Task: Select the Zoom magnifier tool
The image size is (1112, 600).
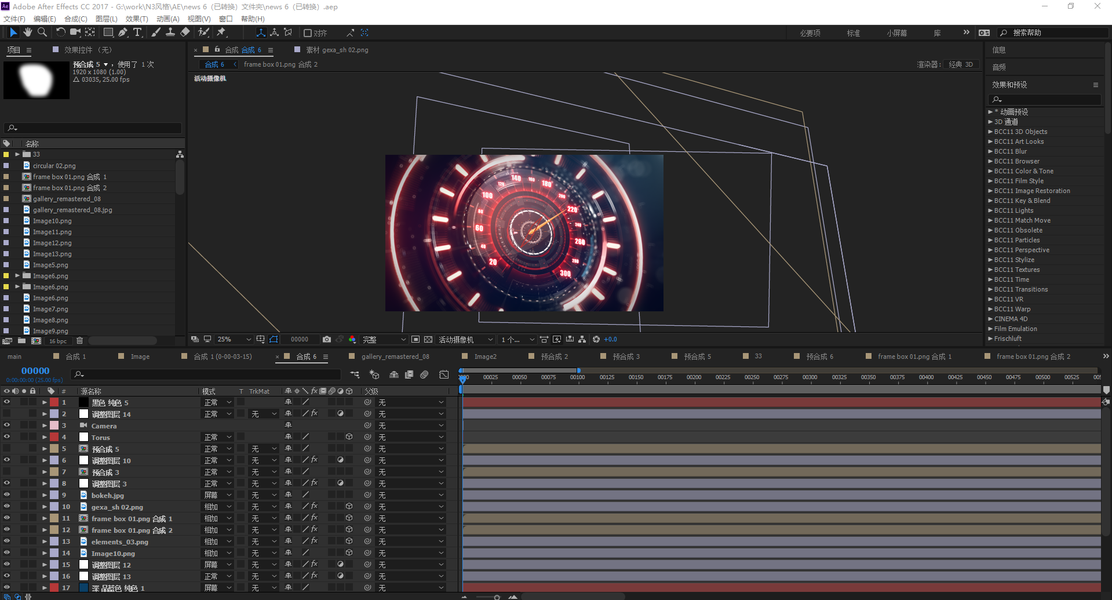Action: pyautogui.click(x=43, y=33)
